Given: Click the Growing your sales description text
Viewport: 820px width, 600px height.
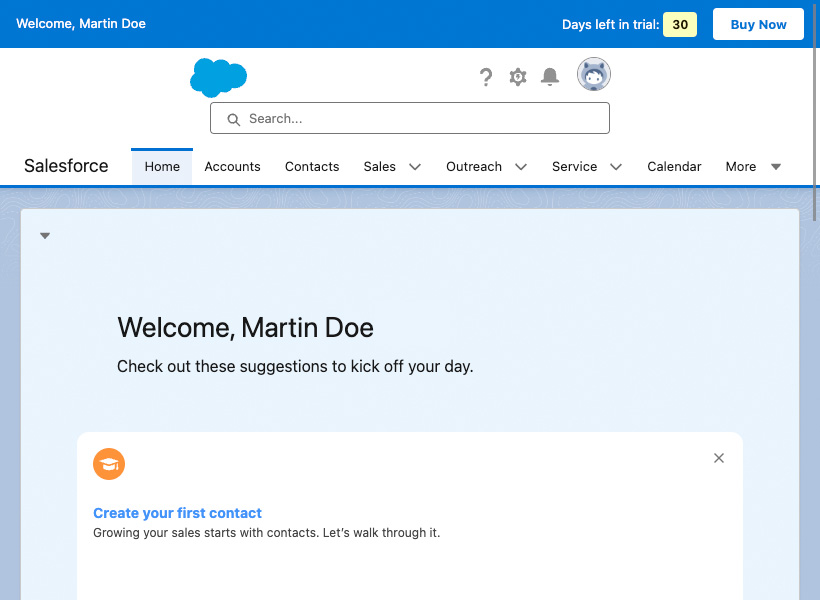Looking at the screenshot, I should tap(267, 533).
